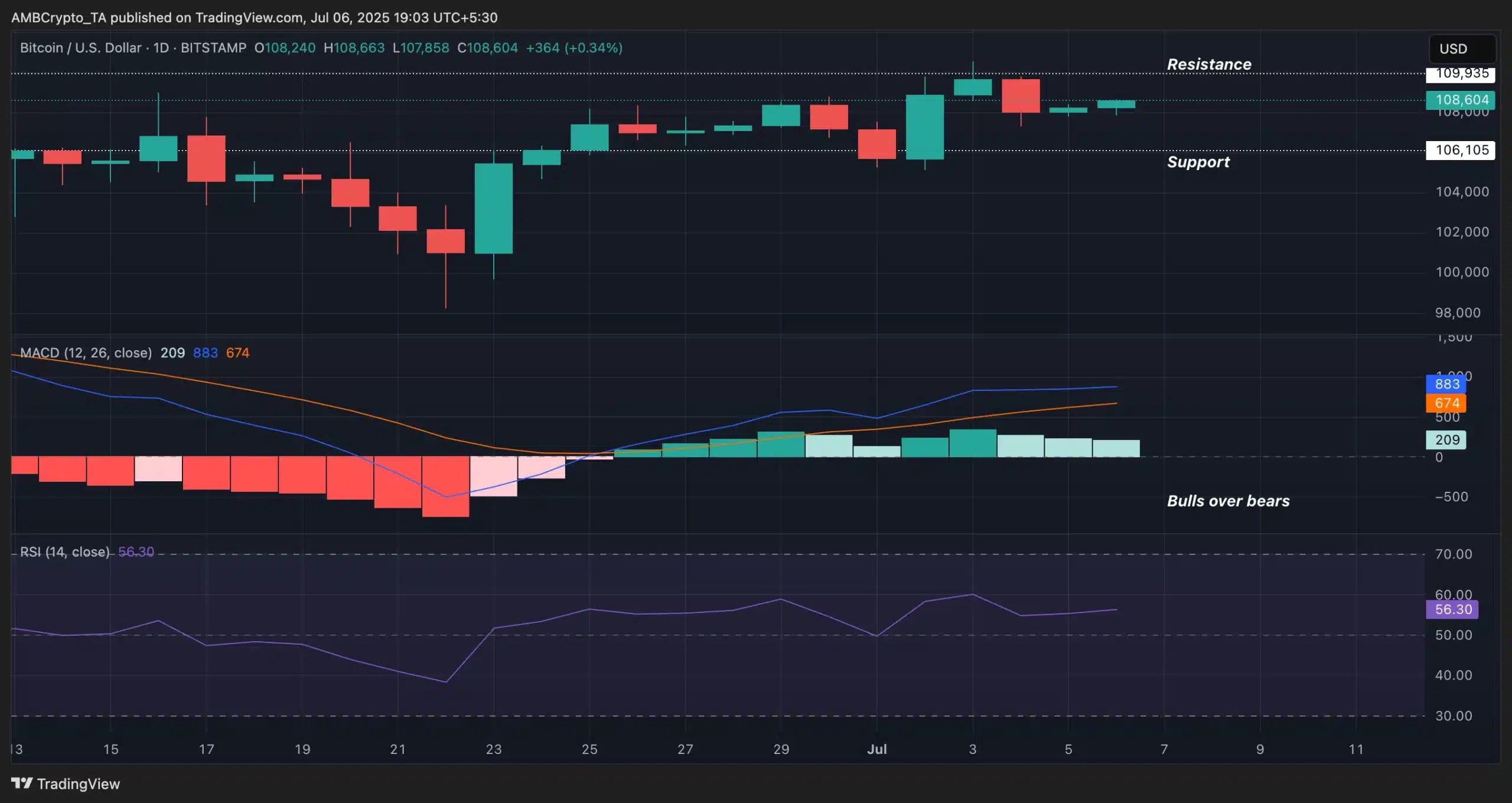This screenshot has height=803, width=1512.
Task: Click the 109,935 resistance price label
Action: click(x=1459, y=74)
